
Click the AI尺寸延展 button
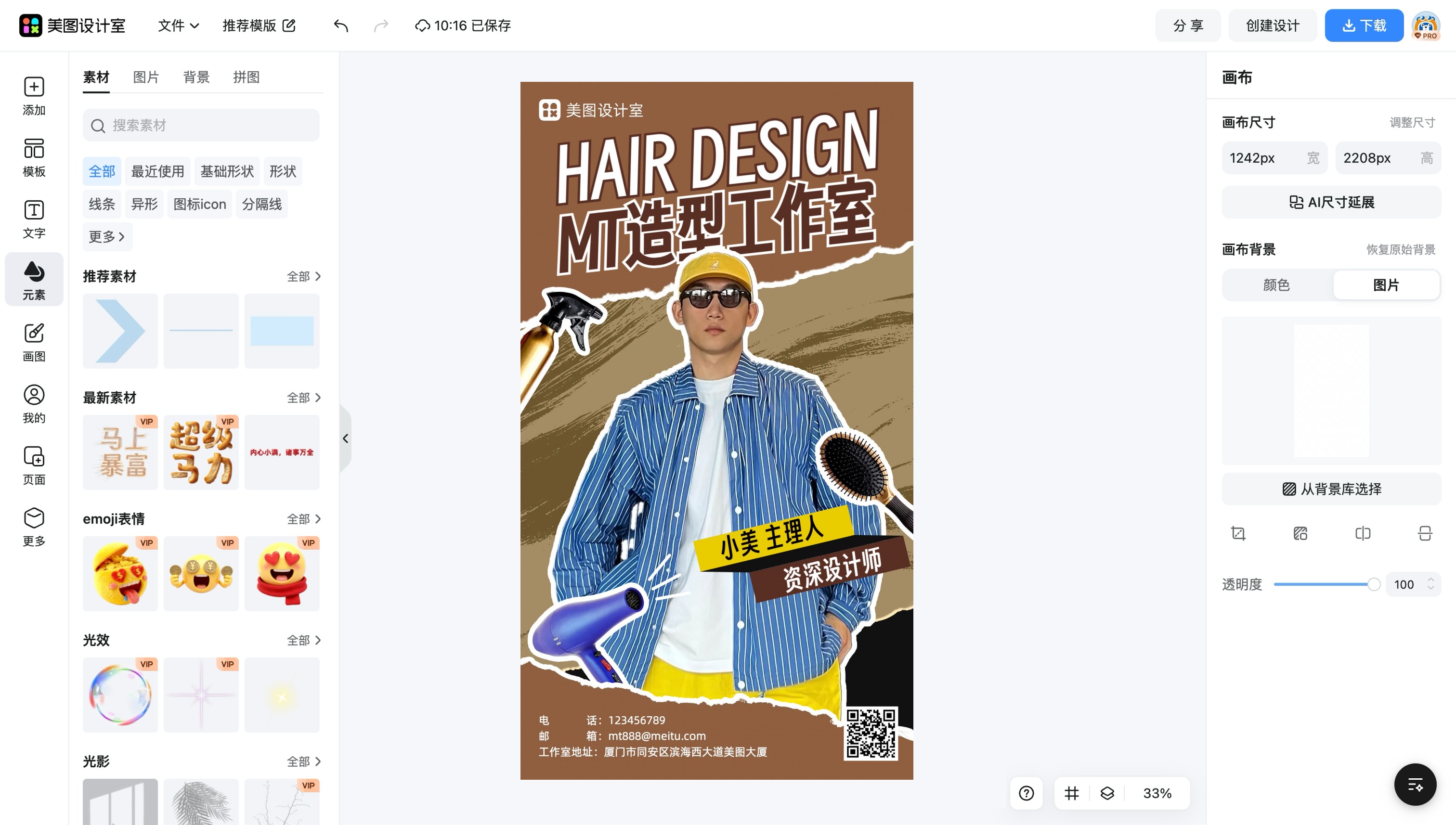[1331, 202]
